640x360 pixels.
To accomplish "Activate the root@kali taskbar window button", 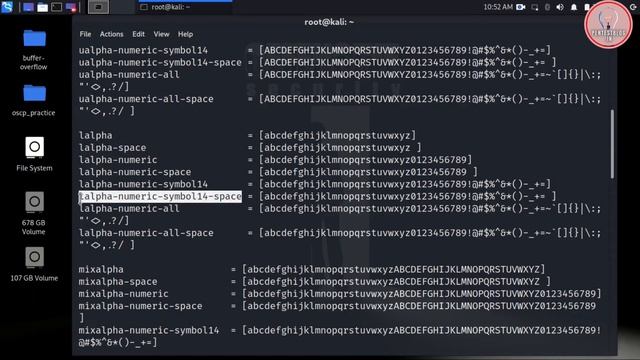I will point(185,7).
